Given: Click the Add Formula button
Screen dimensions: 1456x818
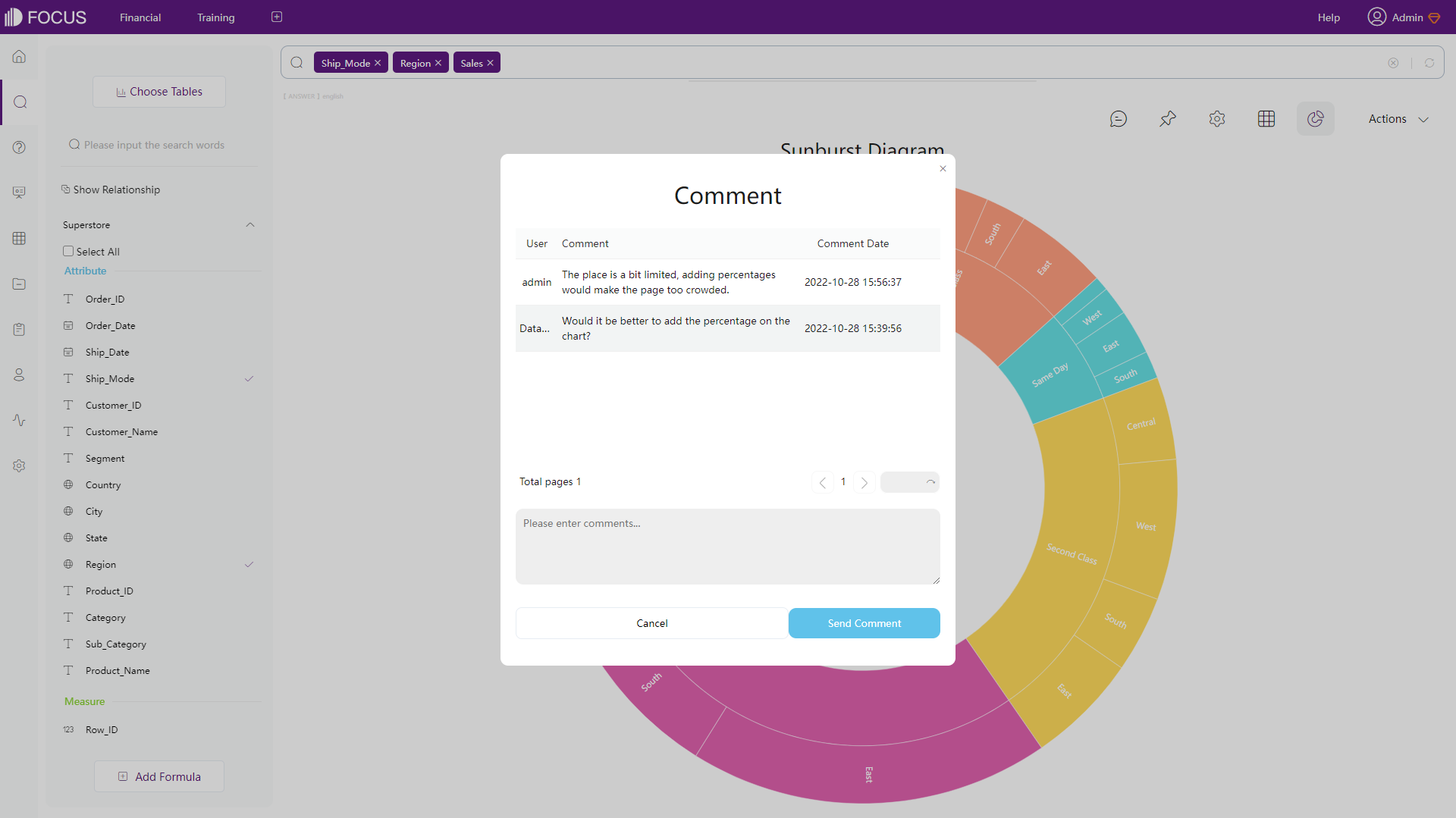Looking at the screenshot, I should point(159,776).
